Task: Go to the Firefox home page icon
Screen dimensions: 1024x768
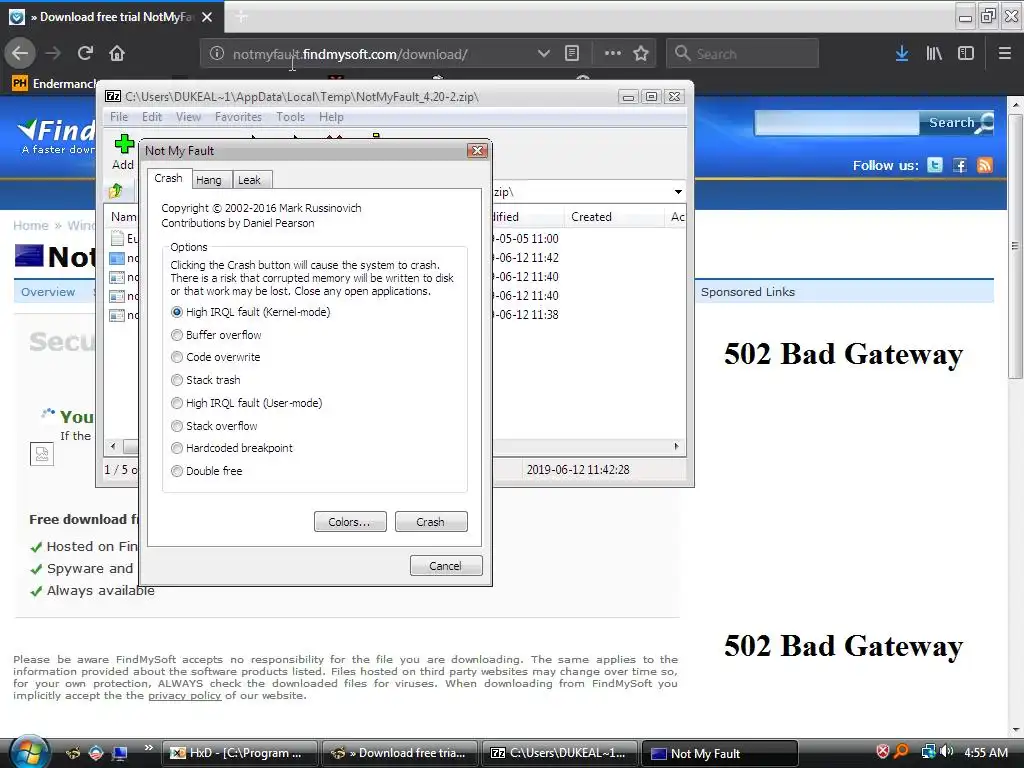Action: pyautogui.click(x=117, y=53)
